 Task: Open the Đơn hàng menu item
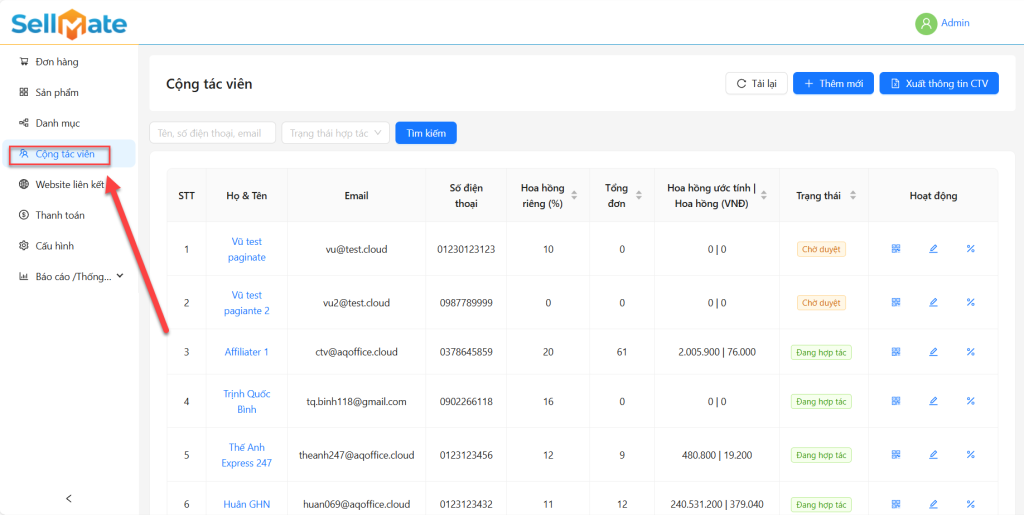(x=56, y=62)
